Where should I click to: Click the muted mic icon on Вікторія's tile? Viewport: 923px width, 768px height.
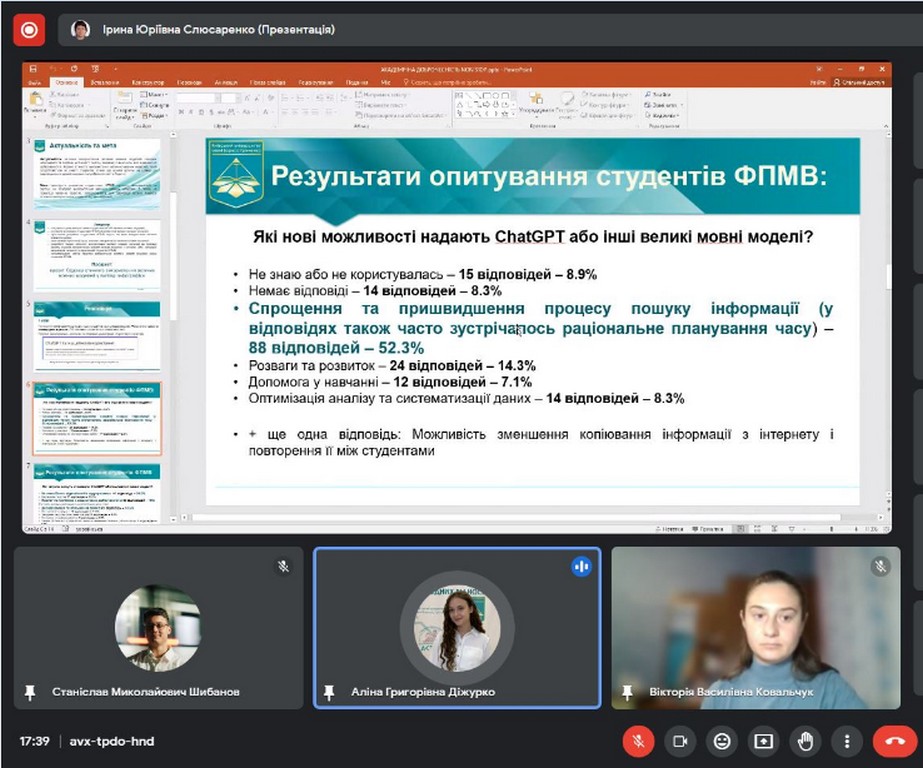880,567
